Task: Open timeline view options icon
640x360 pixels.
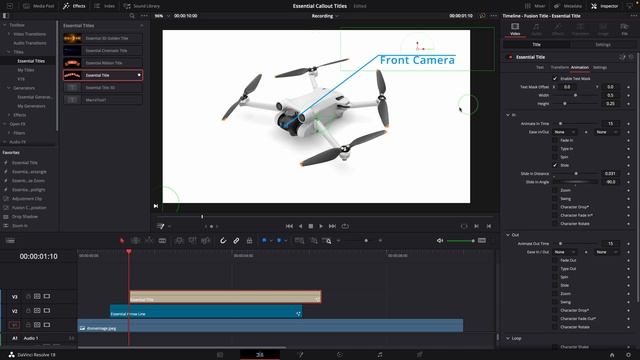Action: tap(10, 241)
